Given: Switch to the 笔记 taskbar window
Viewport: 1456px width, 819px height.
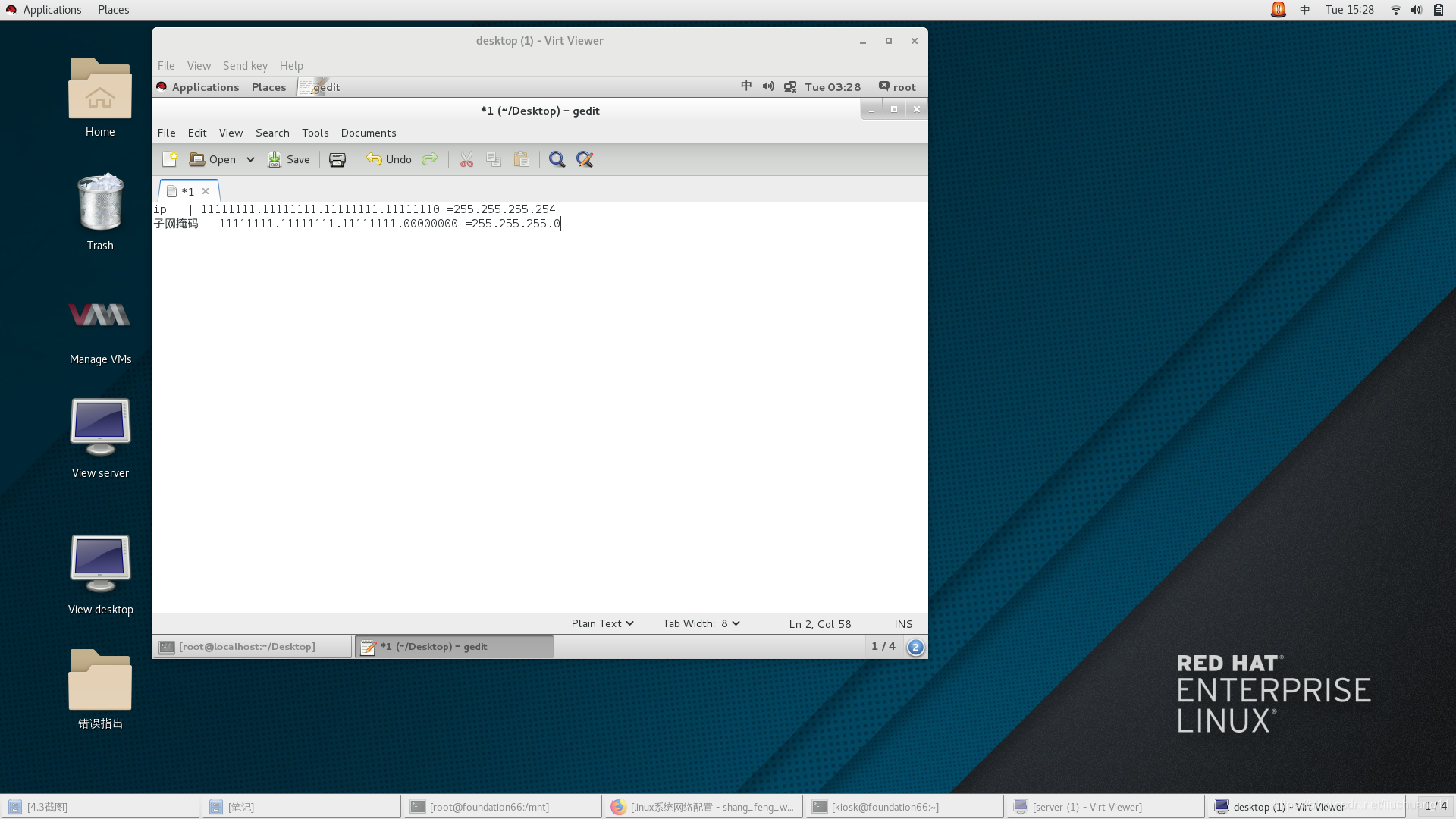Looking at the screenshot, I should [301, 807].
